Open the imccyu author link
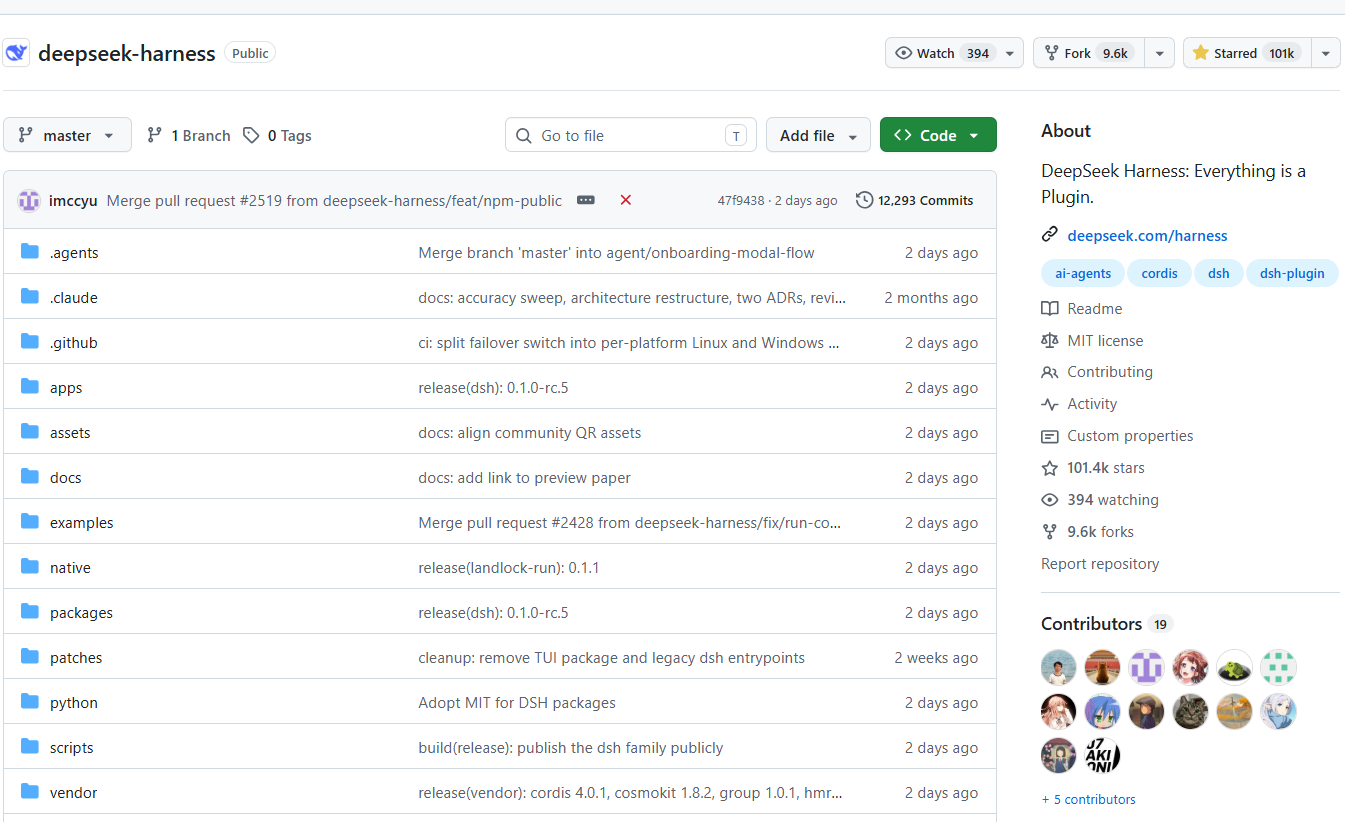This screenshot has height=823, width=1346. [73, 200]
